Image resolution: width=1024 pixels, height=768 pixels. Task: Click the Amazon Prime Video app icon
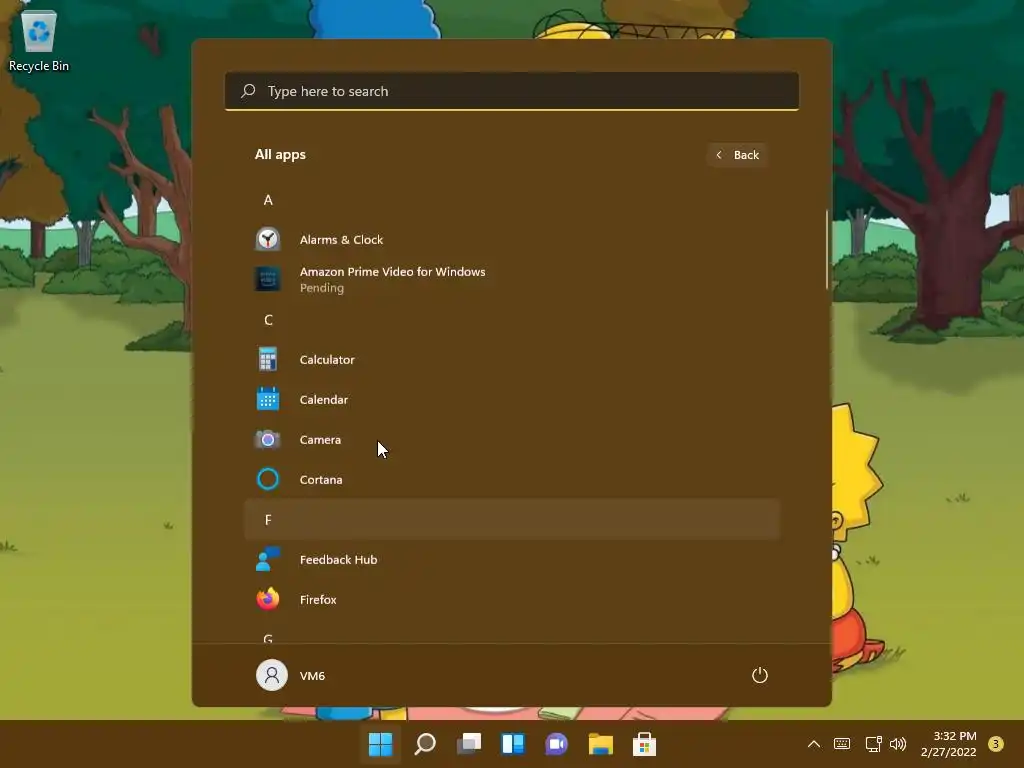point(268,280)
